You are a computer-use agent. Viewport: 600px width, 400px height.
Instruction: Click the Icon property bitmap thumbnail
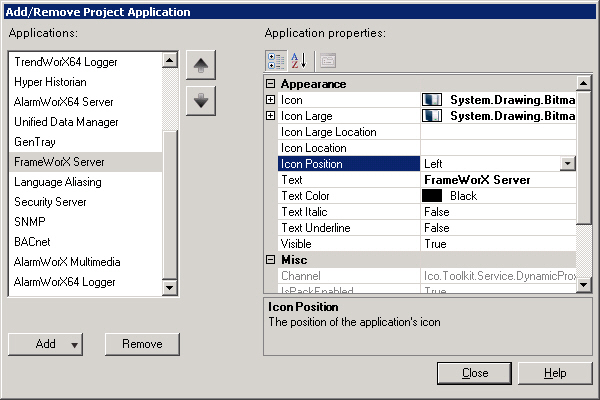(x=432, y=100)
